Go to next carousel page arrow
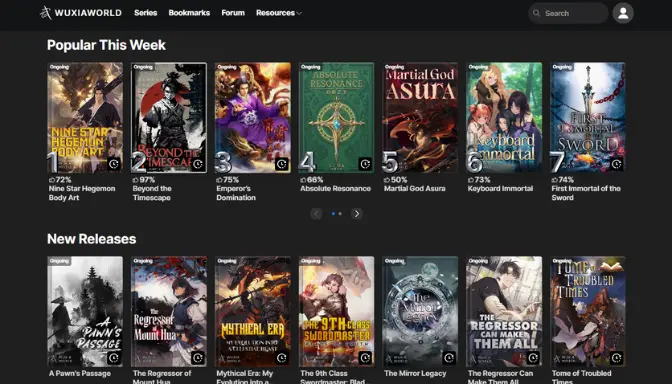 (357, 213)
